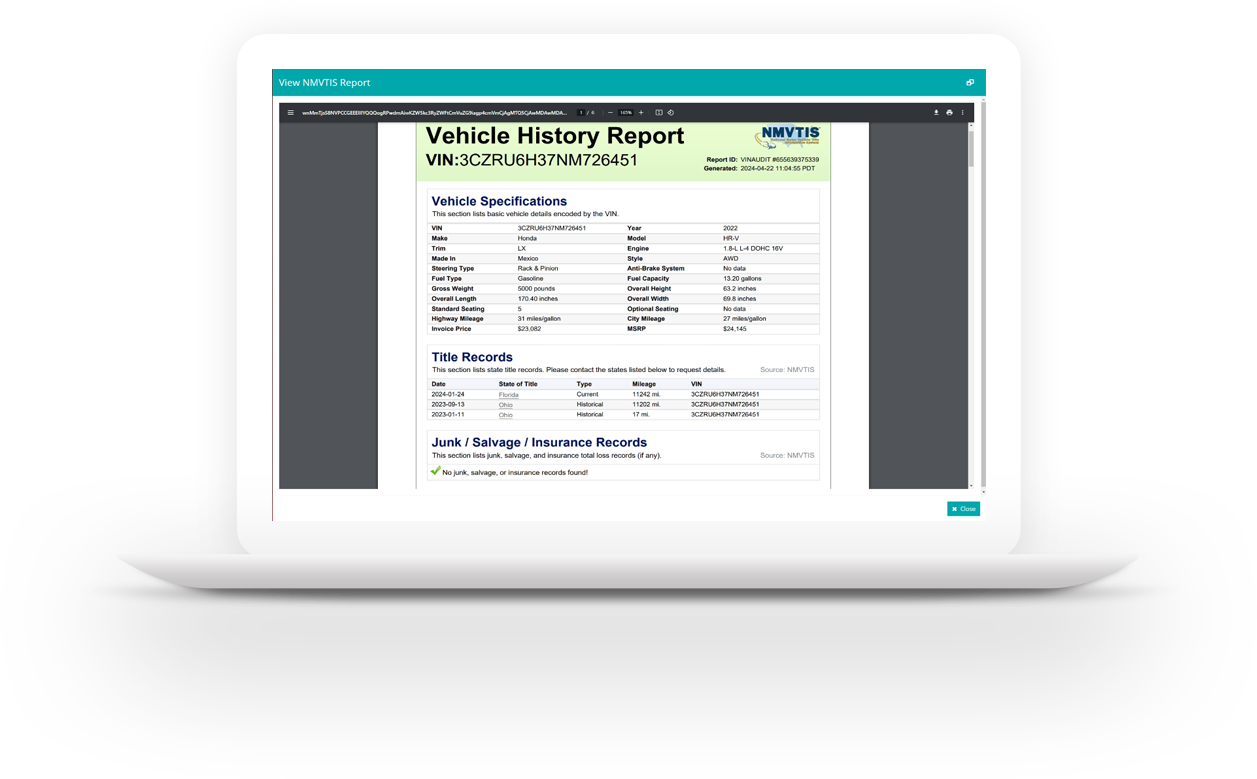
Task: Click the PDF page number field
Action: click(581, 112)
